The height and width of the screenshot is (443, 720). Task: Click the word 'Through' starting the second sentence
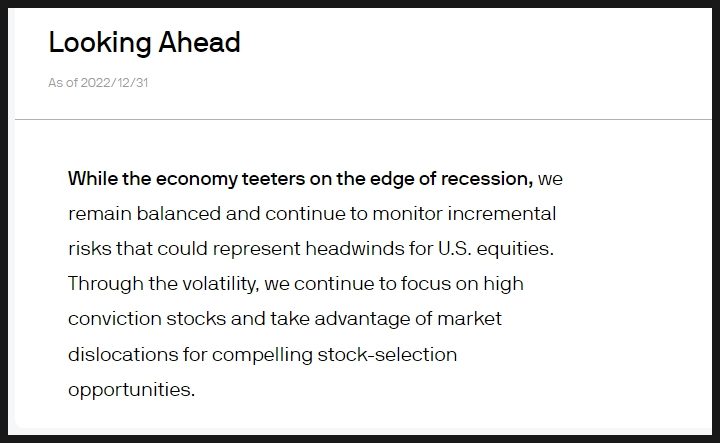tap(106, 284)
